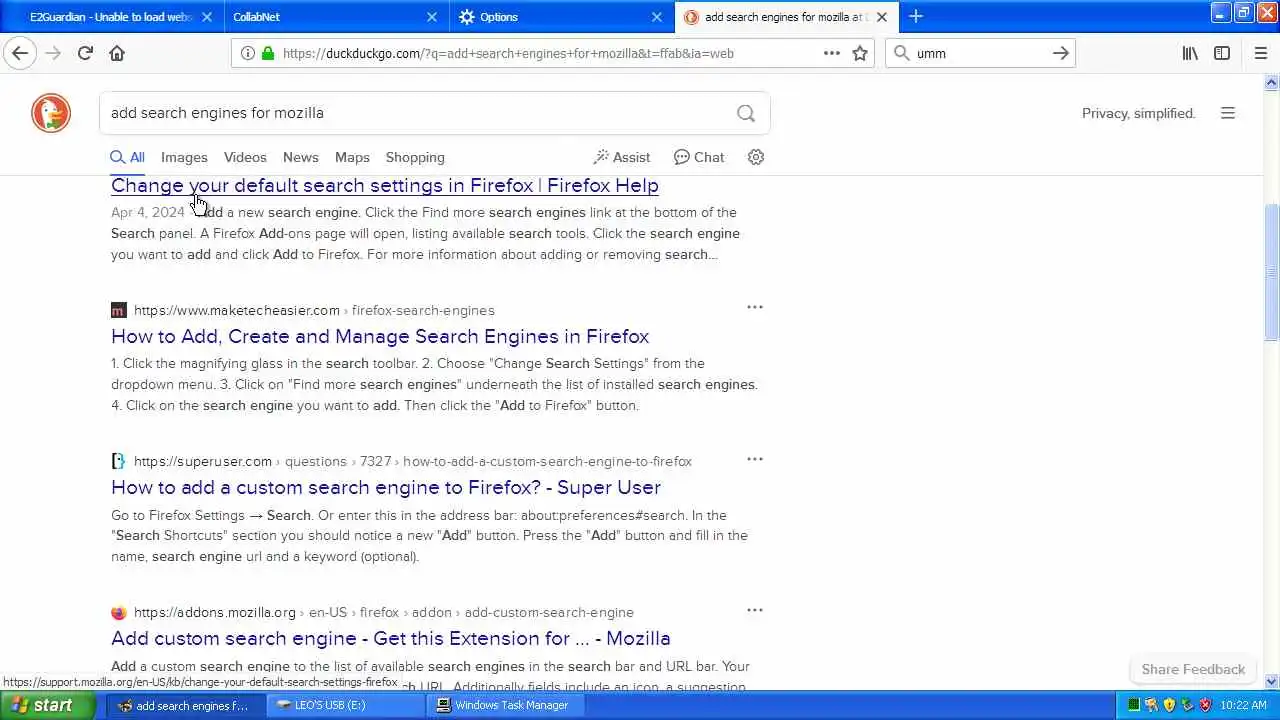Screen dimensions: 1280x720
Task: Show the sidebars icon in toolbar
Action: point(1222,53)
